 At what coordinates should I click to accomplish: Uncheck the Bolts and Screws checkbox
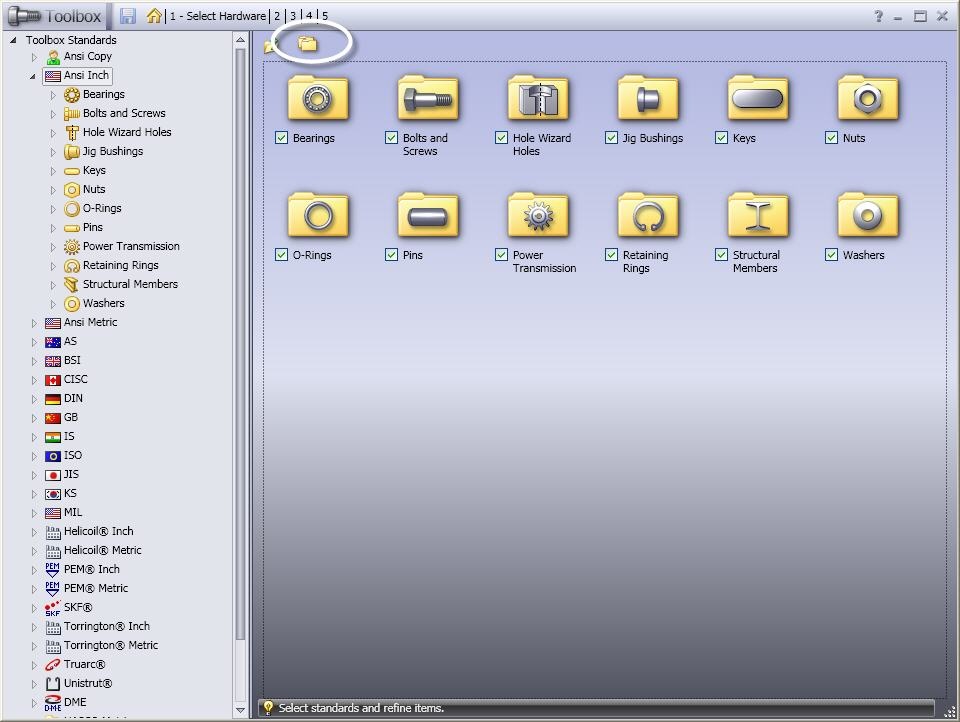click(x=391, y=138)
